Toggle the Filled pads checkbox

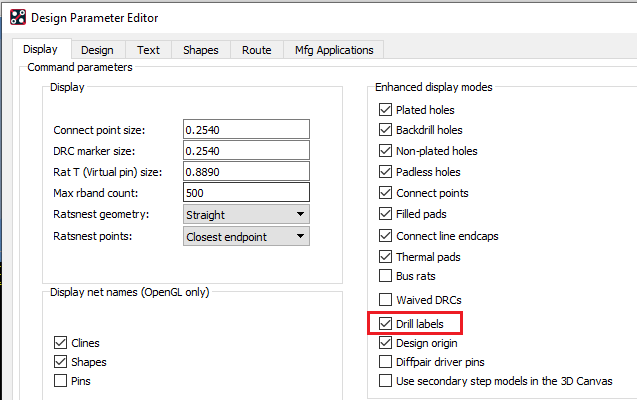pos(385,214)
